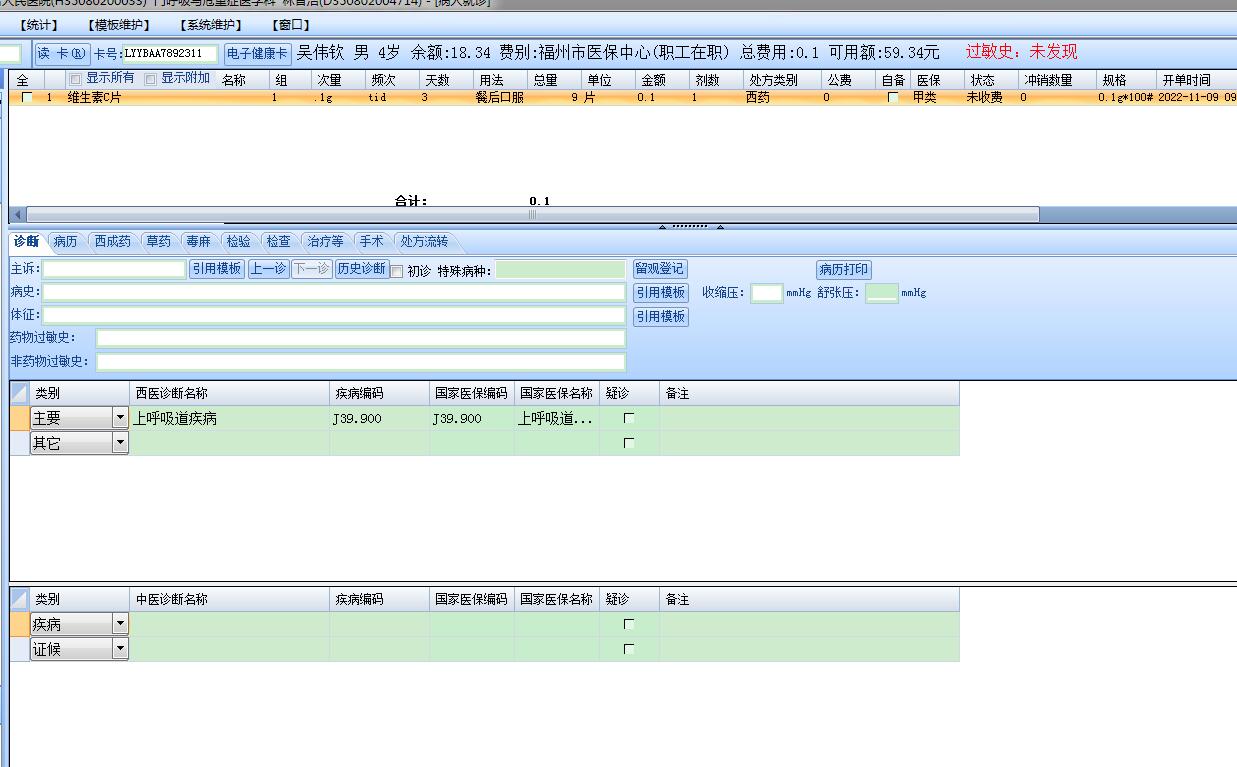Click the 西医诊断名称 column header

pyautogui.click(x=230, y=393)
